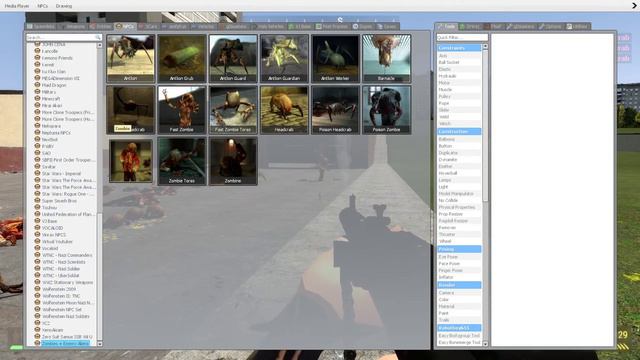Open the arrow at top-right of menu bar
This screenshot has height=360, width=640.
(635, 6)
